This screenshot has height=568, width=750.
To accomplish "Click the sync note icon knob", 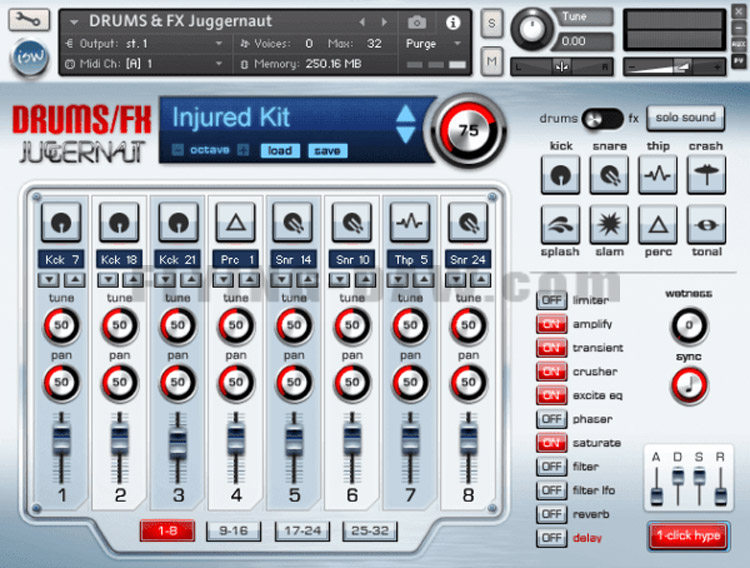I will coord(689,386).
